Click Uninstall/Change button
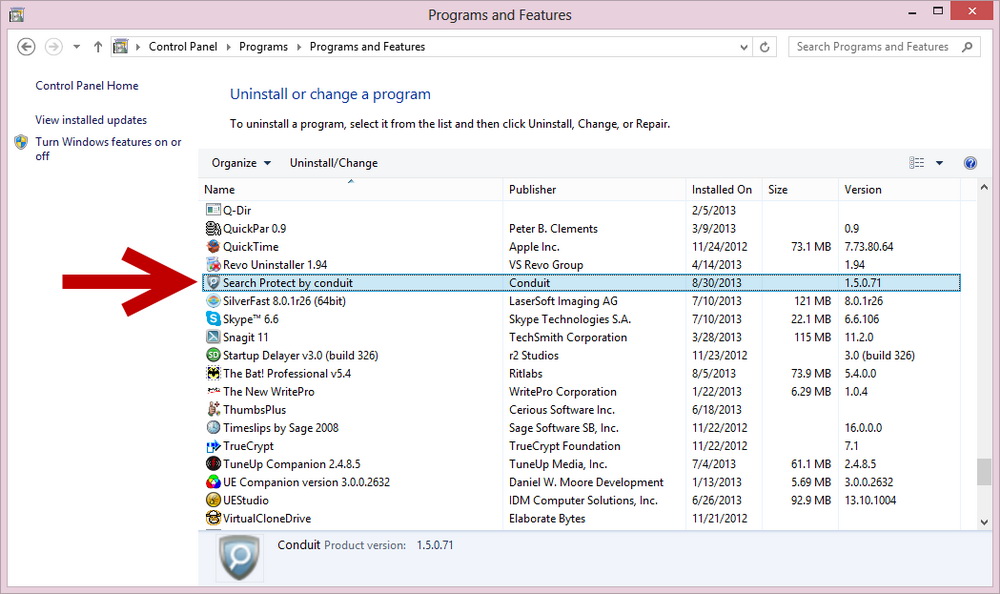Screen dimensions: 1000x594 pos(334,163)
